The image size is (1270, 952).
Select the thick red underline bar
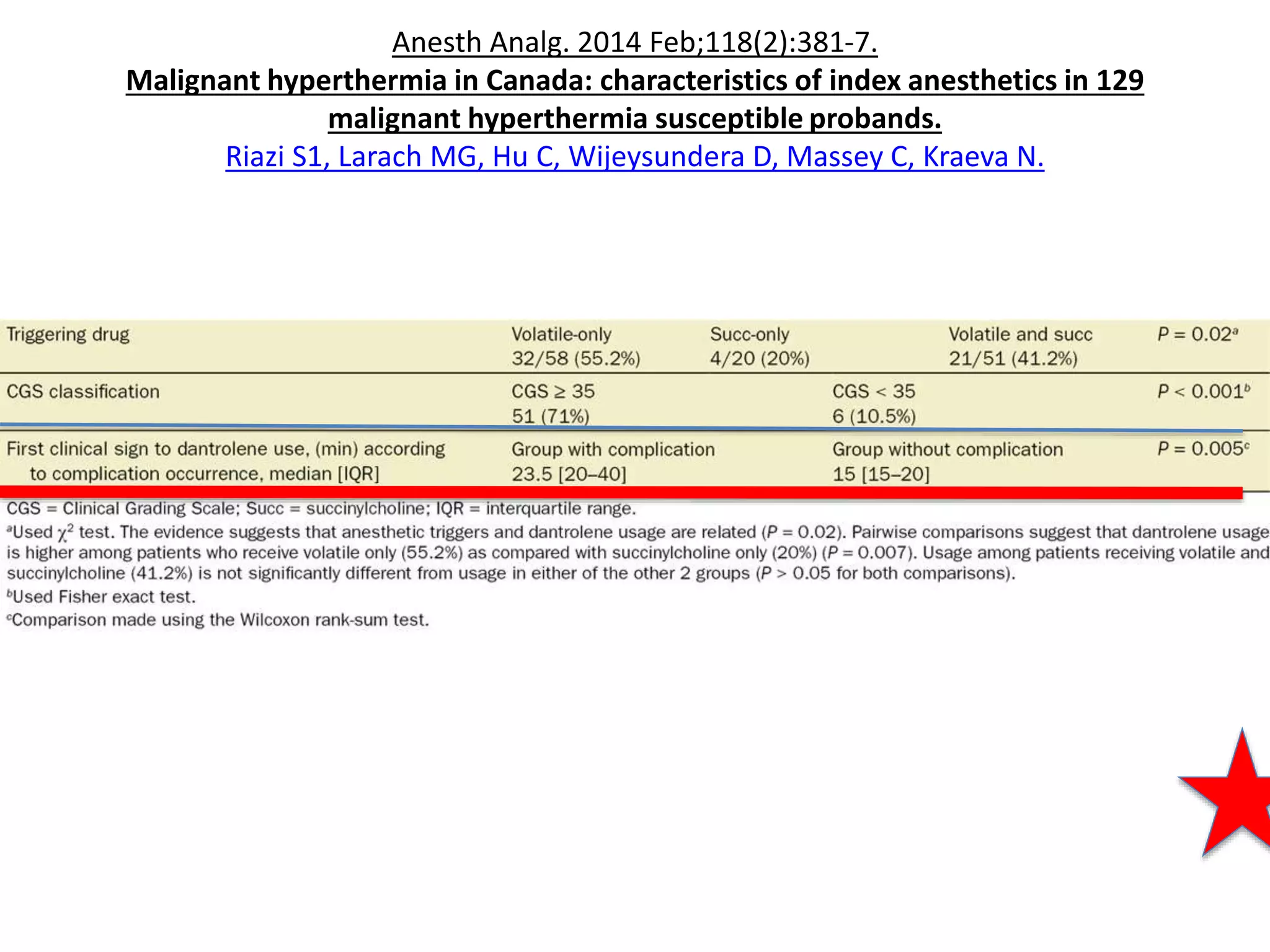click(620, 493)
